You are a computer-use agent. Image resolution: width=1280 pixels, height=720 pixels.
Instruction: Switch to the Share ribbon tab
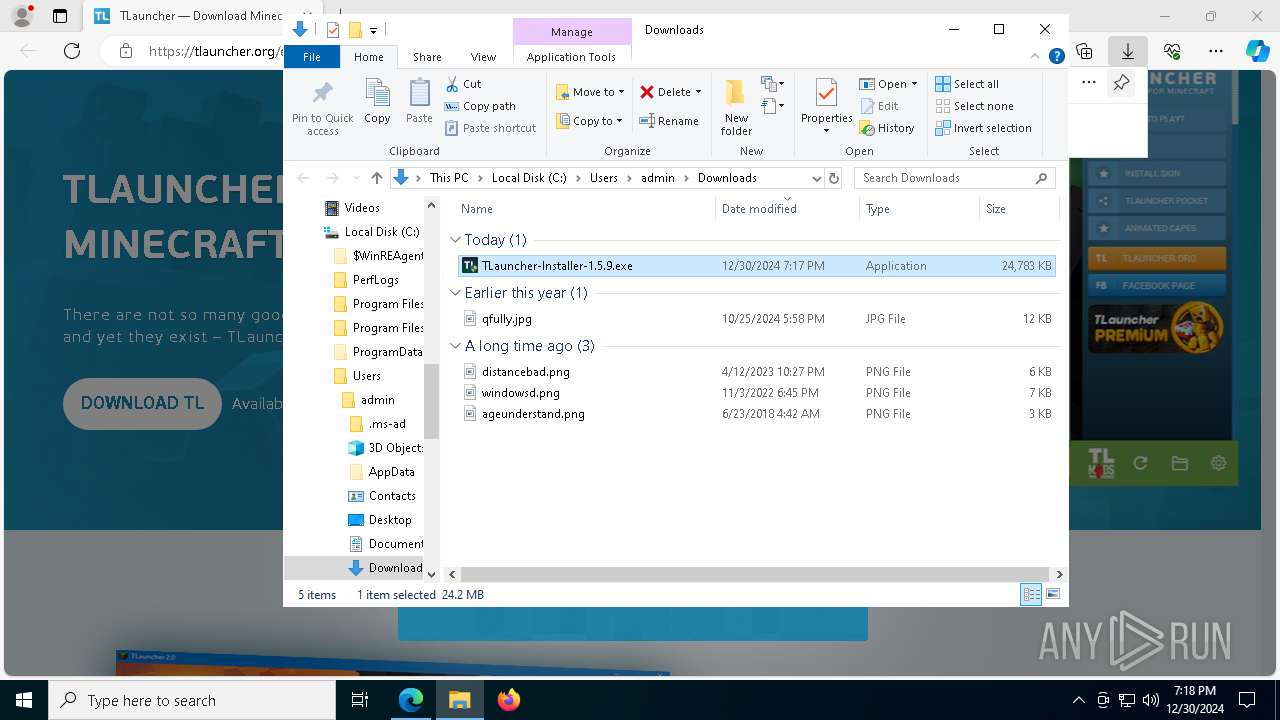pos(427,57)
